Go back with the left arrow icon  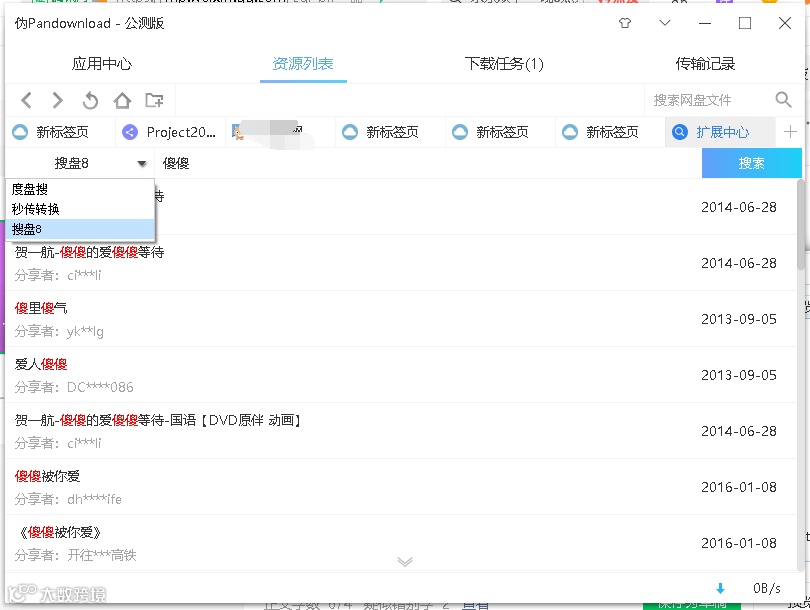26,100
